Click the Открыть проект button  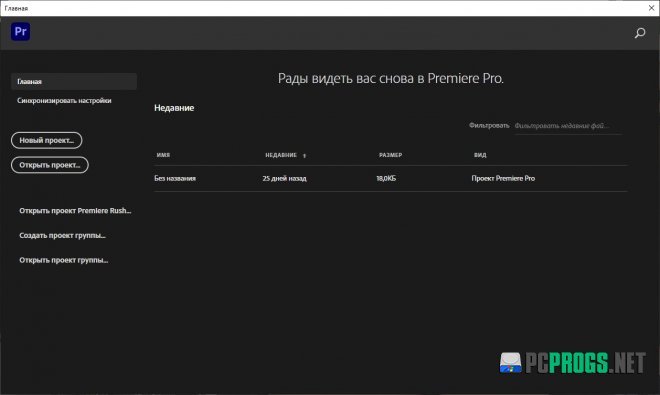tap(50, 165)
